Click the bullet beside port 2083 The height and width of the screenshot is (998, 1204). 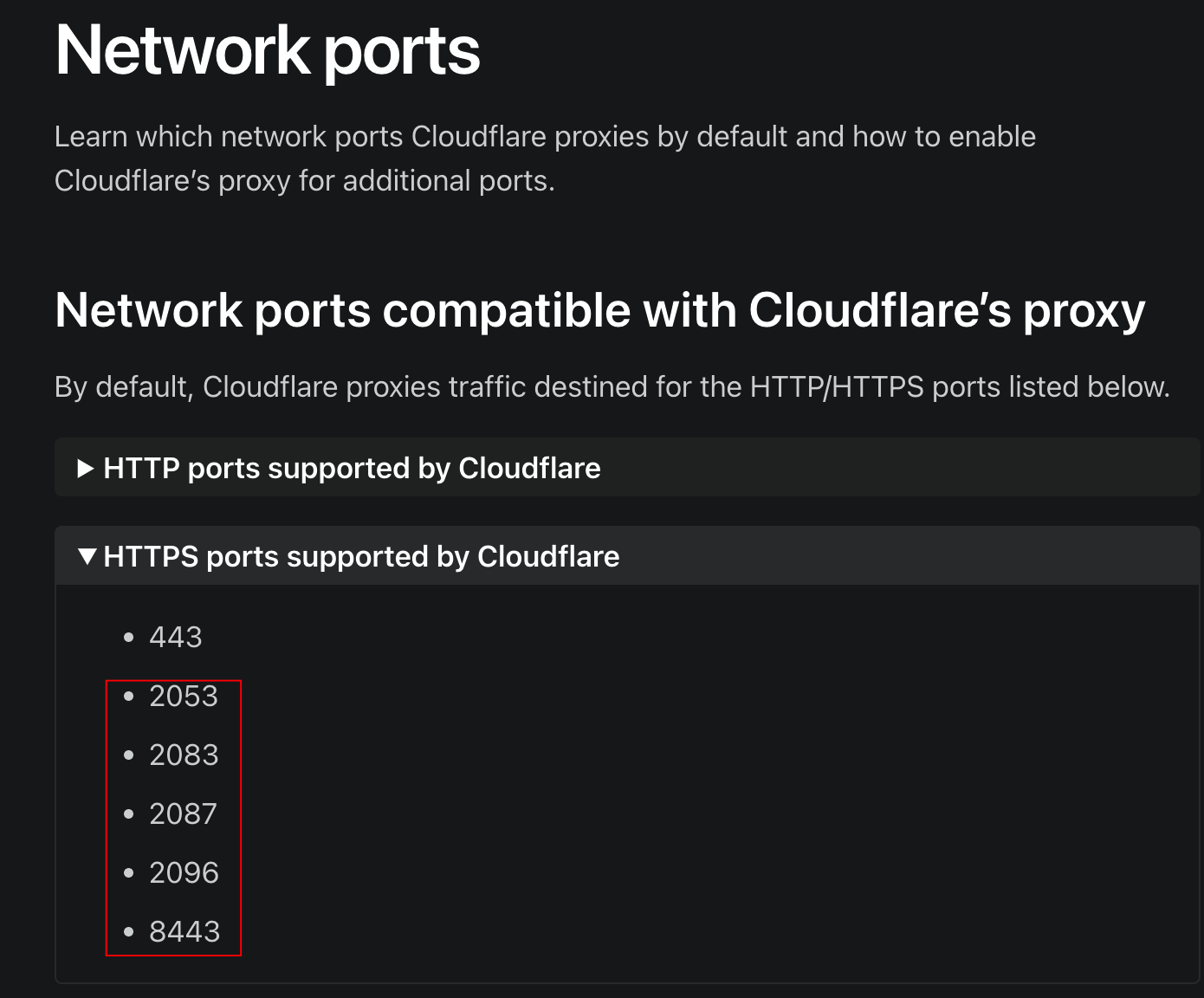coord(129,755)
